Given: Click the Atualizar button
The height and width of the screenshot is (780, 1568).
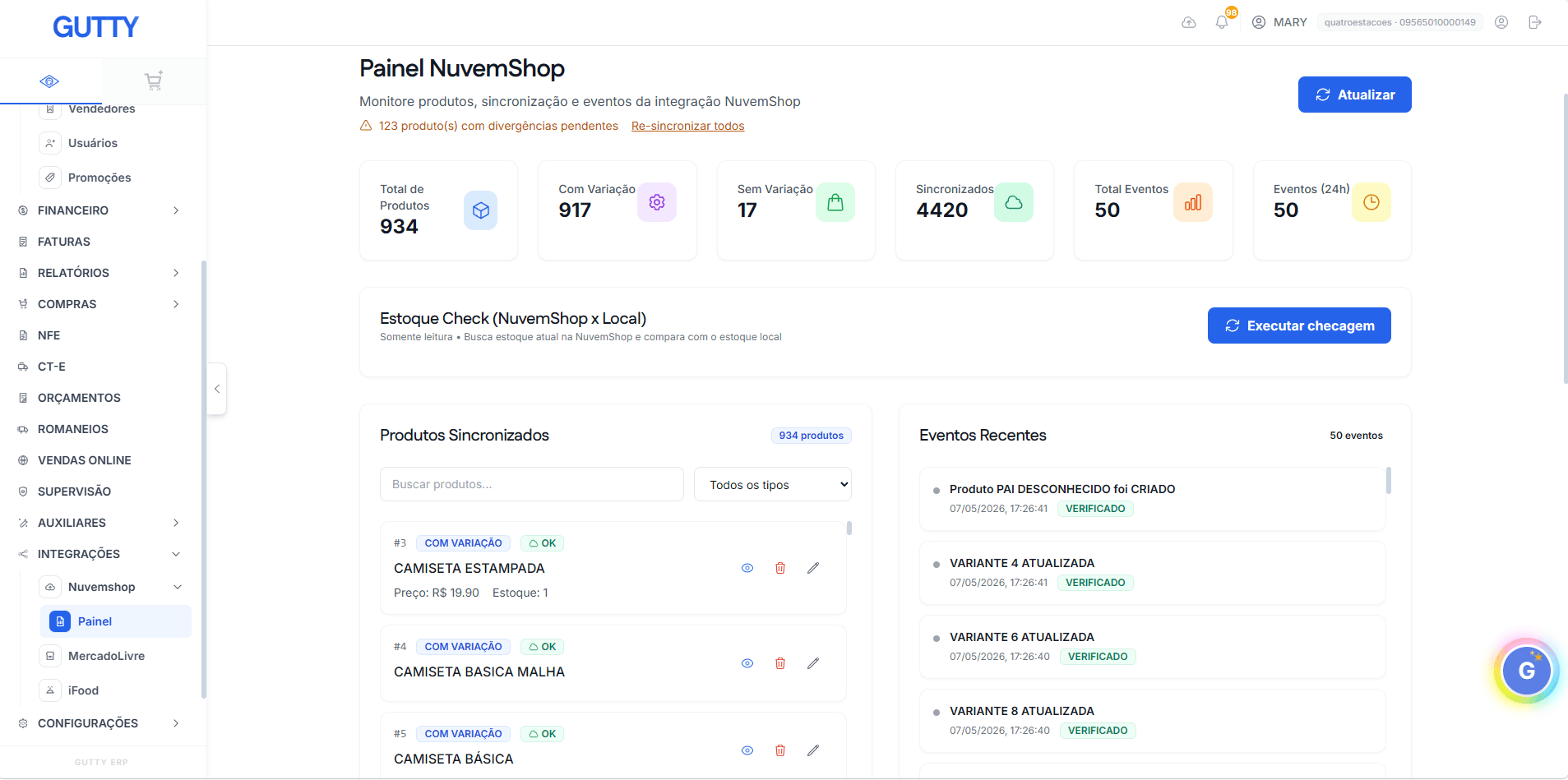Looking at the screenshot, I should tap(1355, 95).
